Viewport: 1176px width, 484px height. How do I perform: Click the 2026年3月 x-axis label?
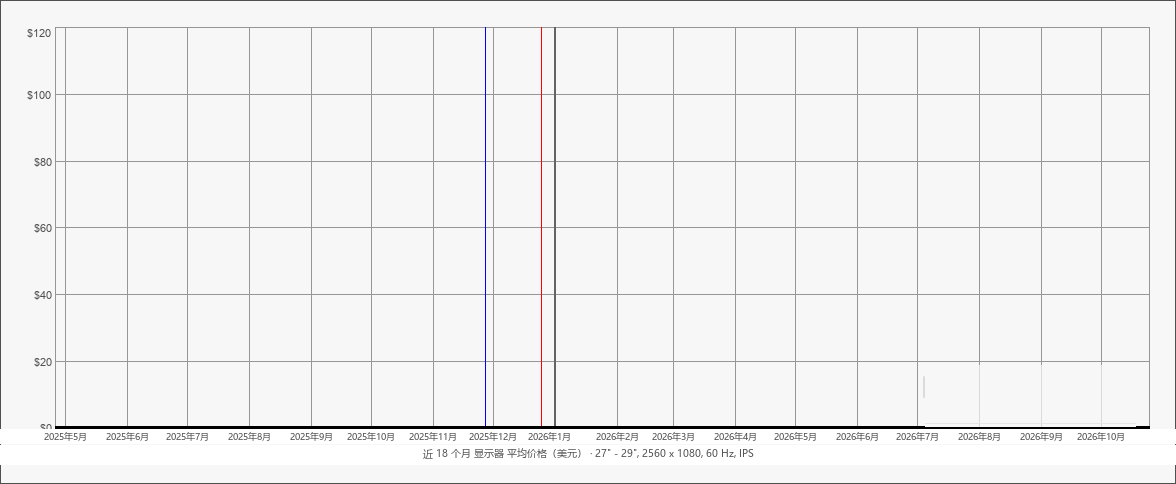click(x=674, y=436)
